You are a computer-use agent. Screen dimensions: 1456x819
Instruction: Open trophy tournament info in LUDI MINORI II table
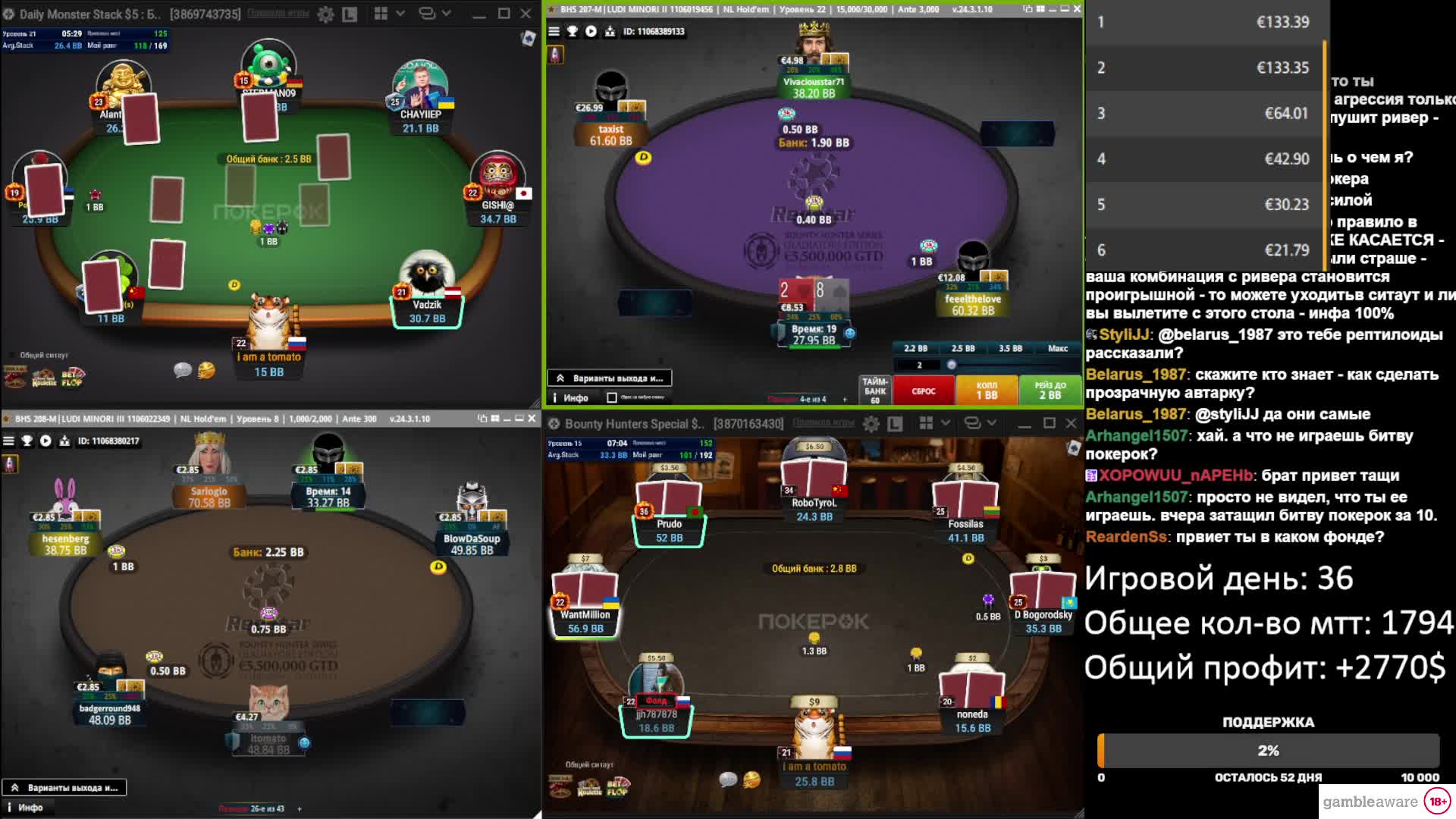click(572, 31)
